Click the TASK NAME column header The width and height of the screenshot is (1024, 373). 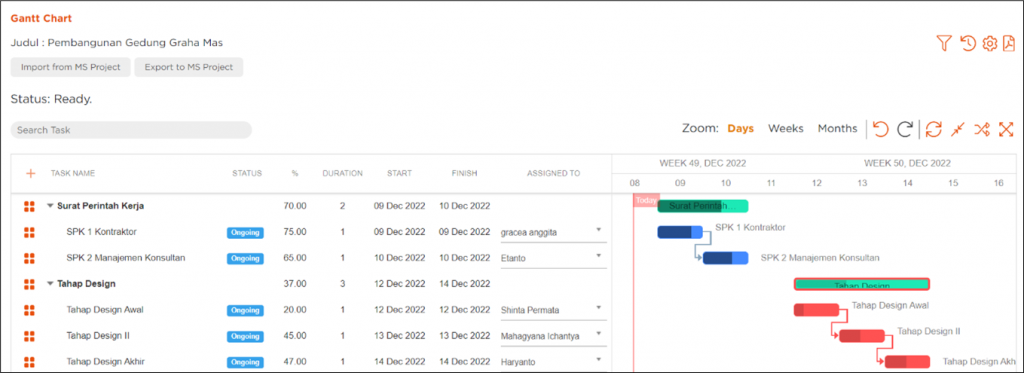[73, 173]
